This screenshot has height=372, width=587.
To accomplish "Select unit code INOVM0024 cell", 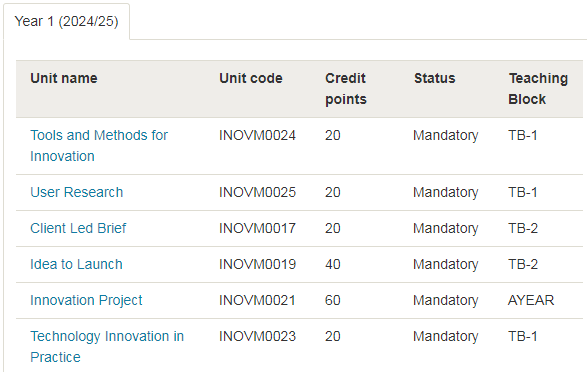I will [257, 135].
